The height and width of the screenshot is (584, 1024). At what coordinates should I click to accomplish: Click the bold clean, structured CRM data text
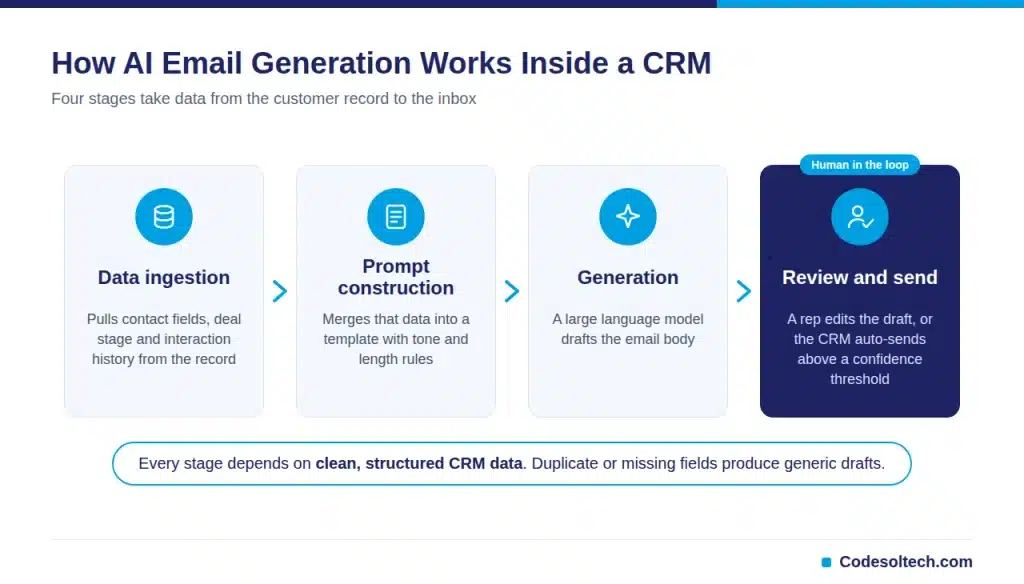coord(419,464)
